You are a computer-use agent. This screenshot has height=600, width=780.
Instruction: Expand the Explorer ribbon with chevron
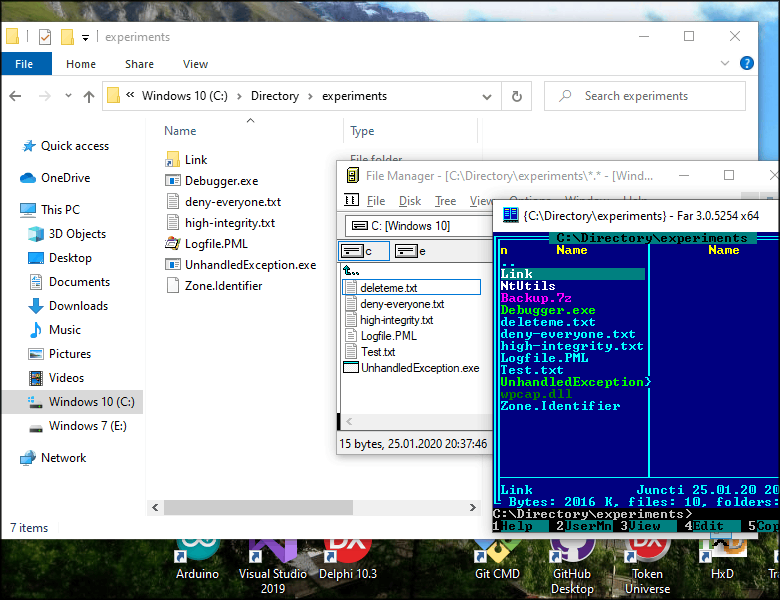725,63
